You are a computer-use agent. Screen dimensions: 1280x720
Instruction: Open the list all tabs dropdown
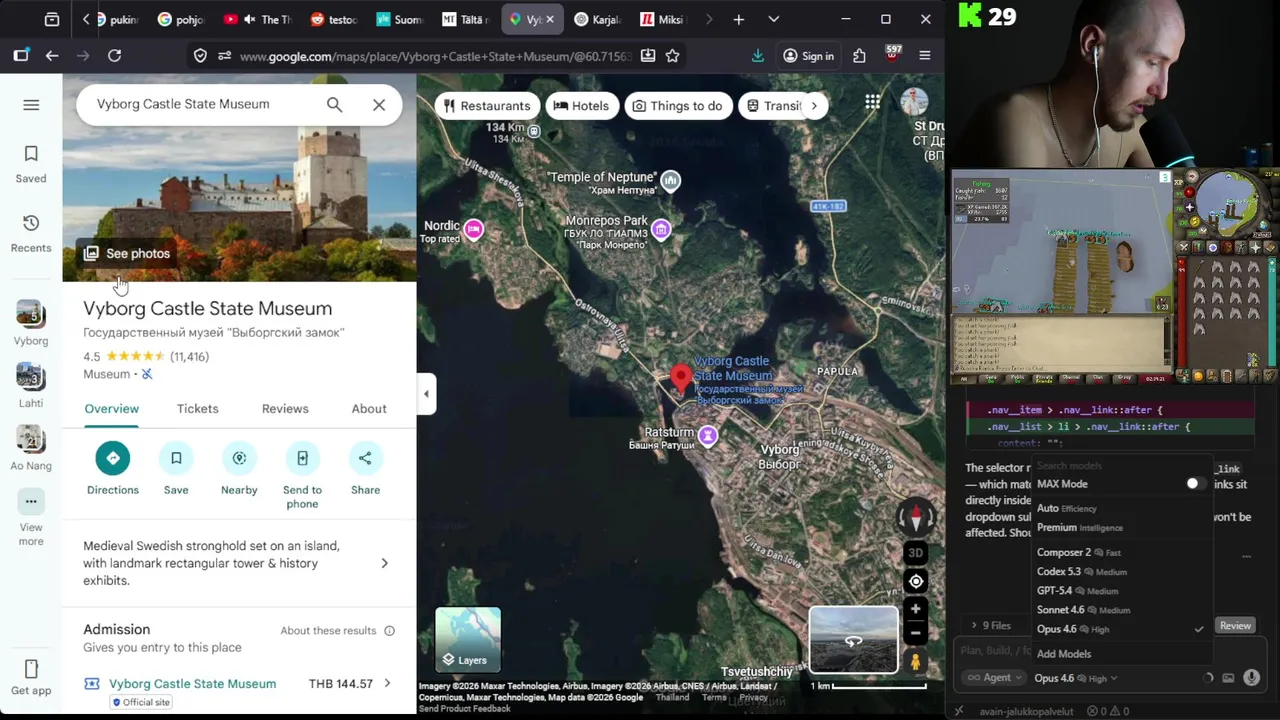[773, 19]
